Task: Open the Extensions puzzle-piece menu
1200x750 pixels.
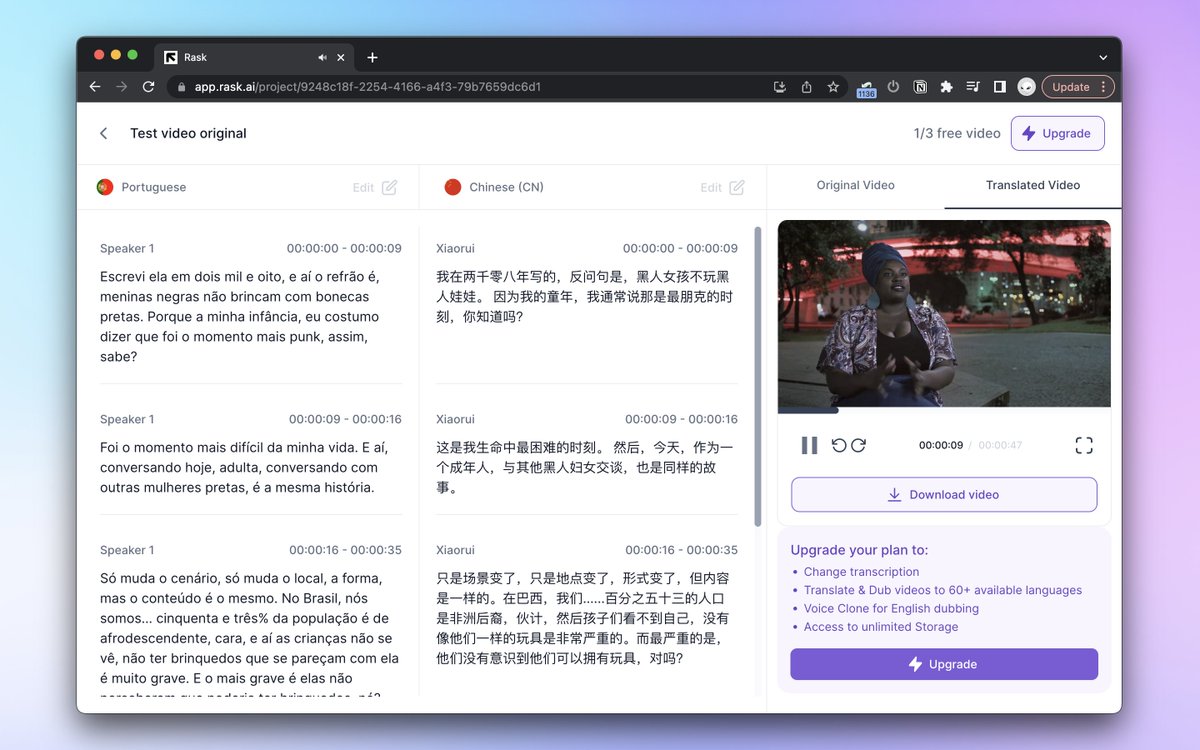Action: (946, 87)
